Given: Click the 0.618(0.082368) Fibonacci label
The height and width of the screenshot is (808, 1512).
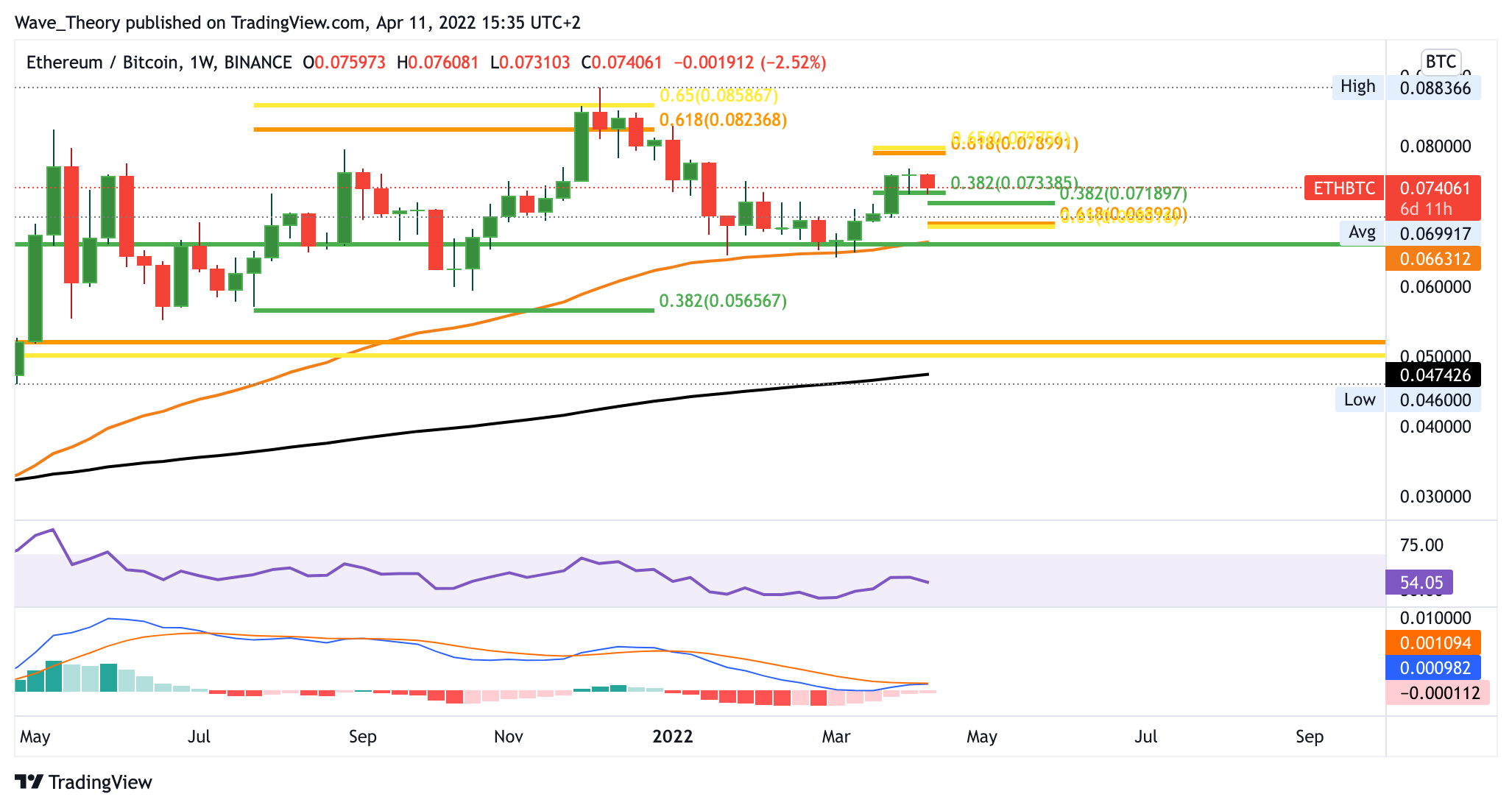Looking at the screenshot, I should tap(723, 120).
